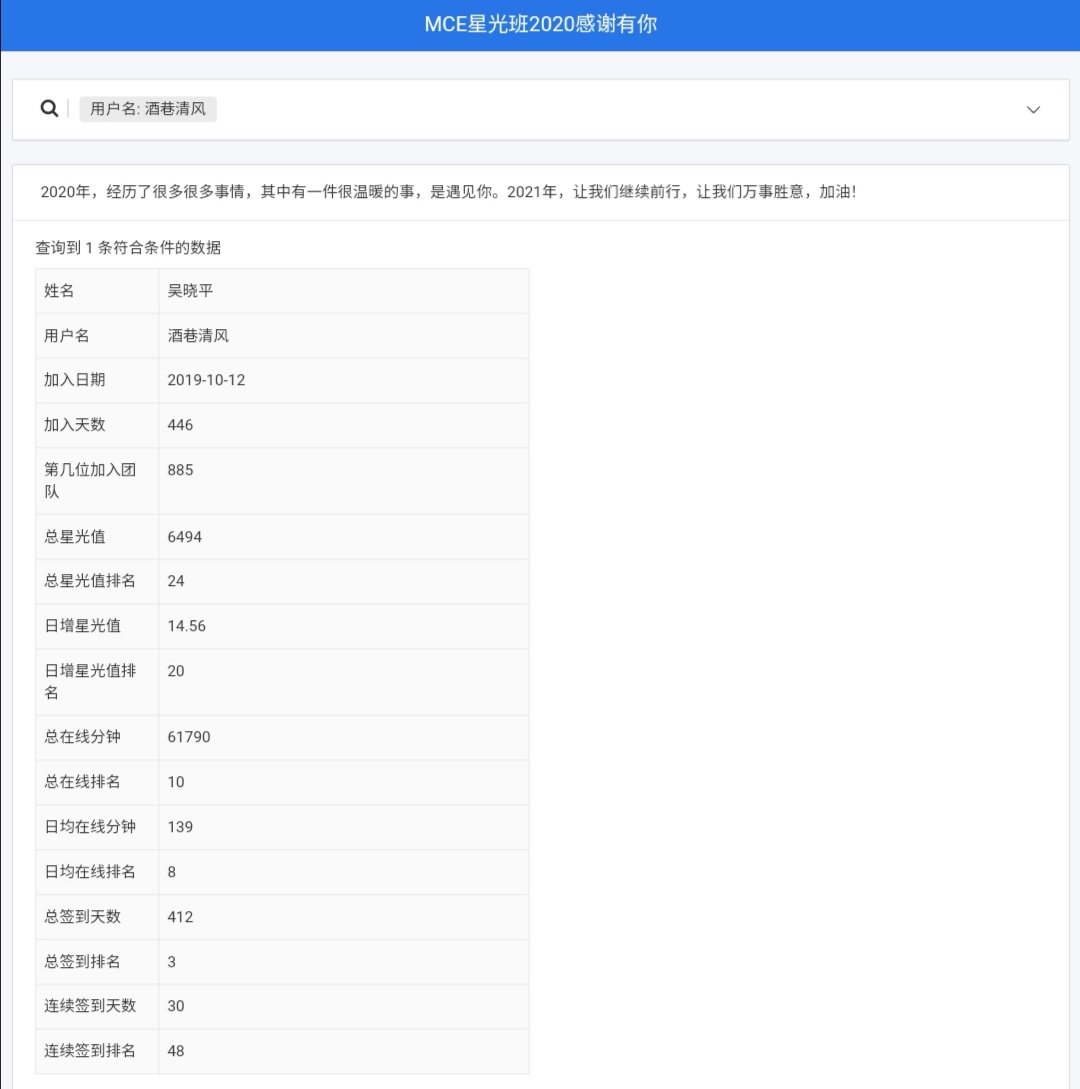This screenshot has height=1089, width=1080.
Task: Click the 连续签到排名 label
Action: pos(90,1051)
